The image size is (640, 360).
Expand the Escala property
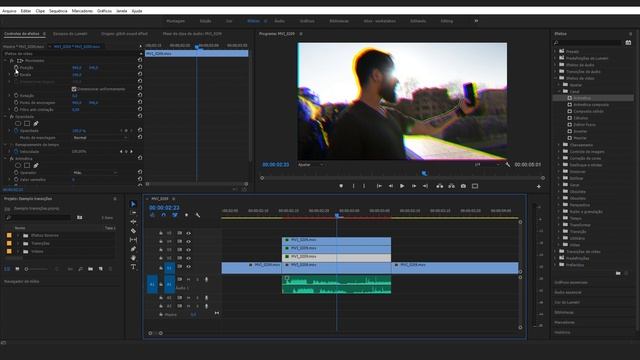point(9,75)
